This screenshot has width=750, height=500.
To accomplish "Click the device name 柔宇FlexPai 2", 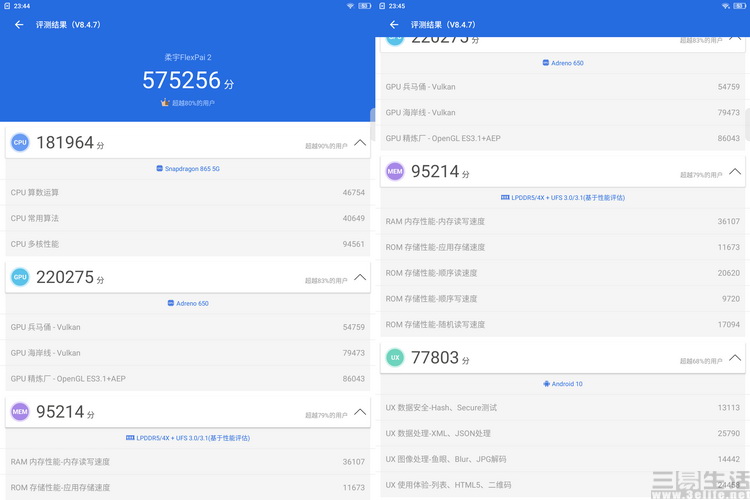I will 188,57.
